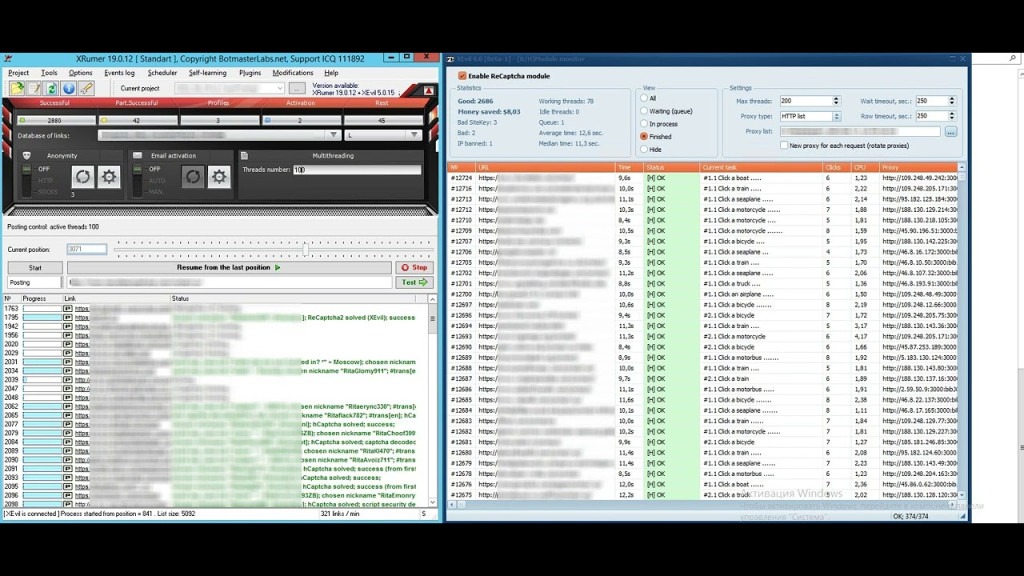Viewport: 1024px width, 576px height.
Task: Click Anonymity refresh arrows button
Action: (x=83, y=176)
